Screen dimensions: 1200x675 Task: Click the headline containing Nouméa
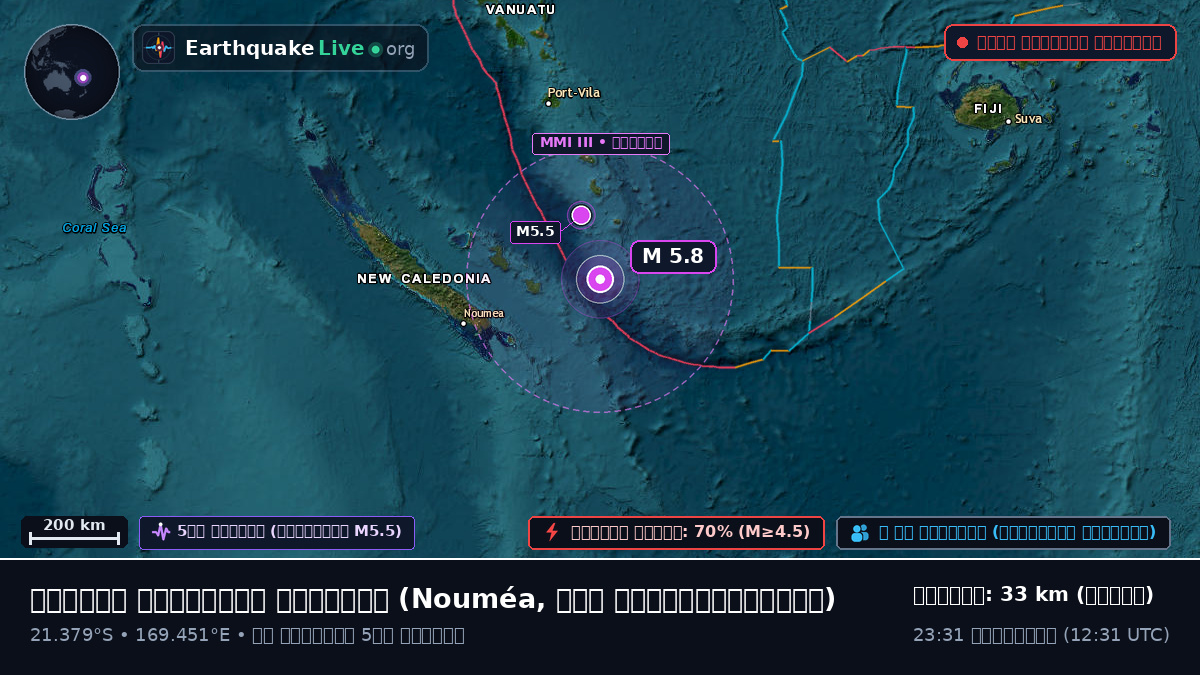point(433,600)
